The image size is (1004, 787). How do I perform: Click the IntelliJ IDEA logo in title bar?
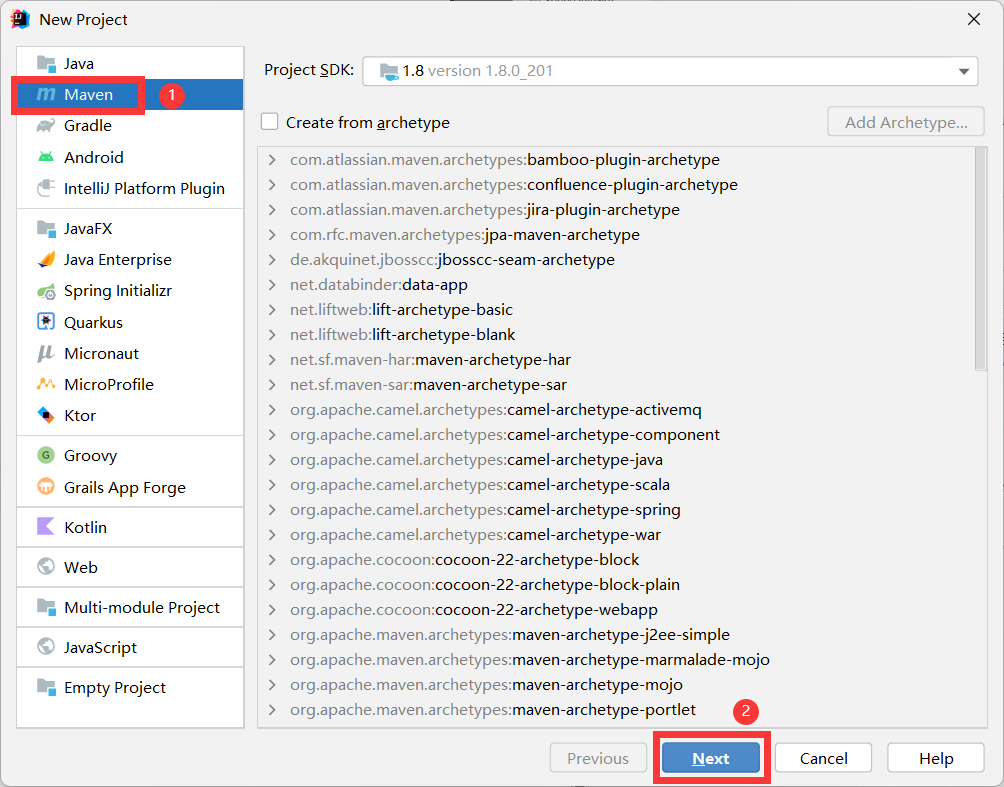tap(20, 19)
